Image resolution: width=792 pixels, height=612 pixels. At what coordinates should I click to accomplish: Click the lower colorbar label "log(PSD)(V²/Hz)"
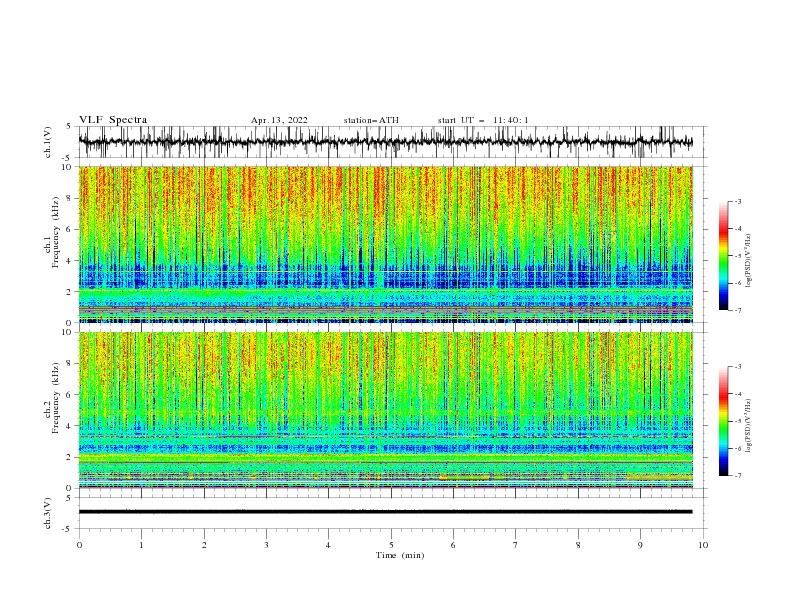(x=748, y=426)
